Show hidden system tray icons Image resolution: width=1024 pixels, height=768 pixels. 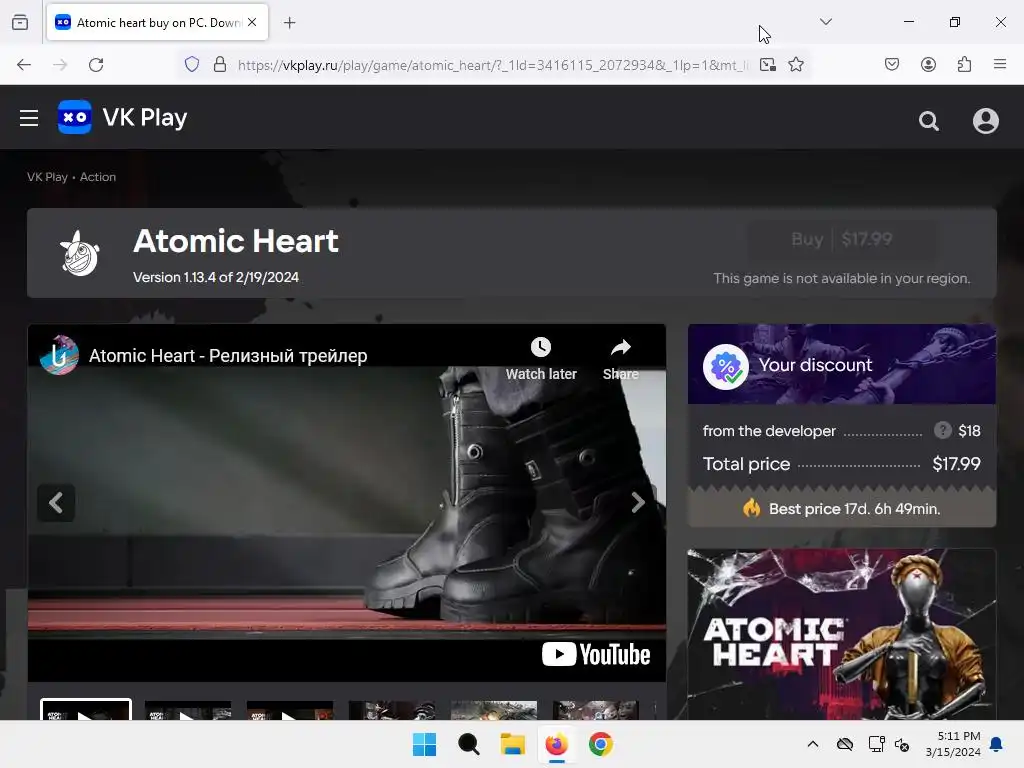pyautogui.click(x=812, y=744)
